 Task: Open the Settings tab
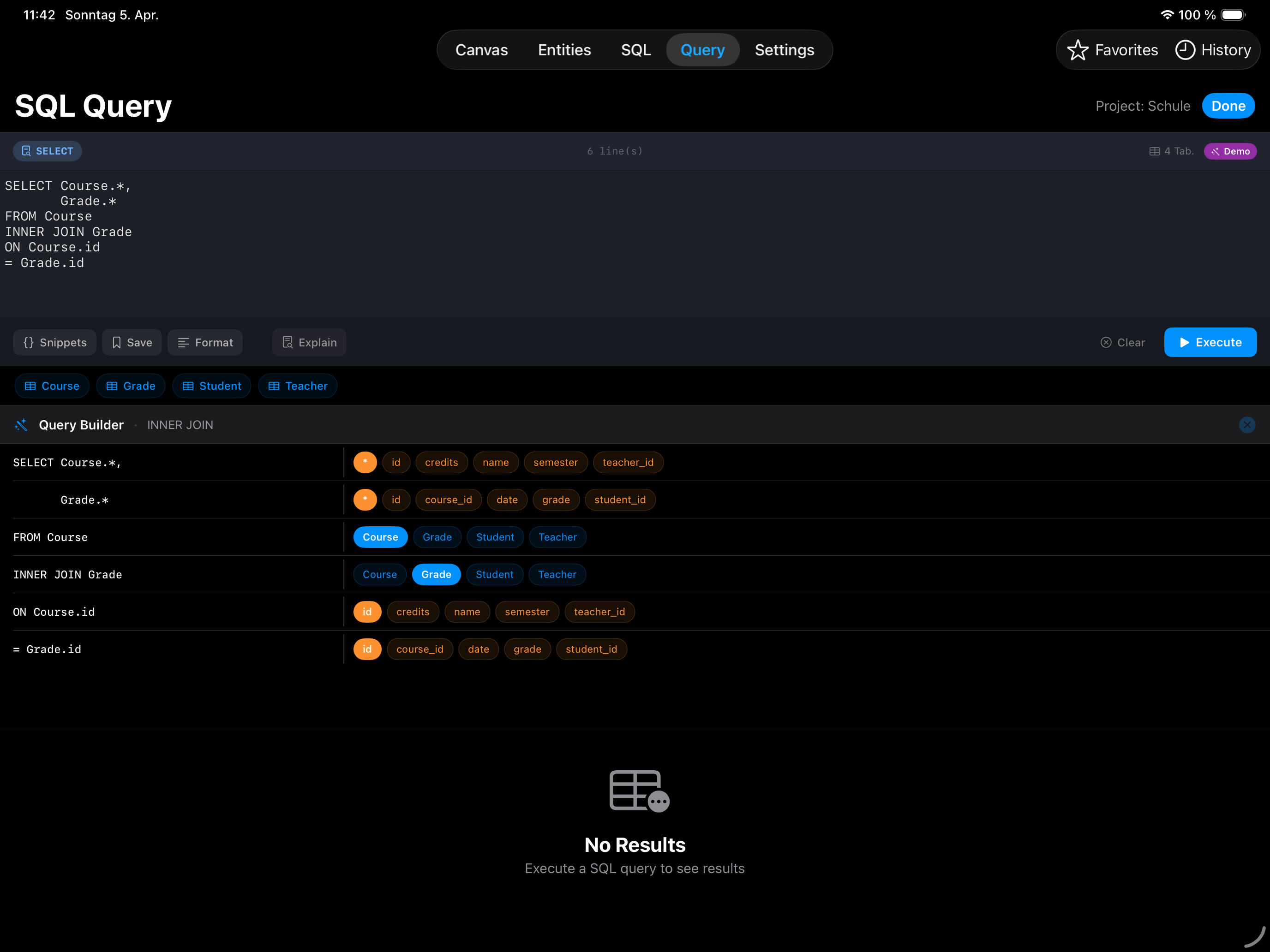784,50
